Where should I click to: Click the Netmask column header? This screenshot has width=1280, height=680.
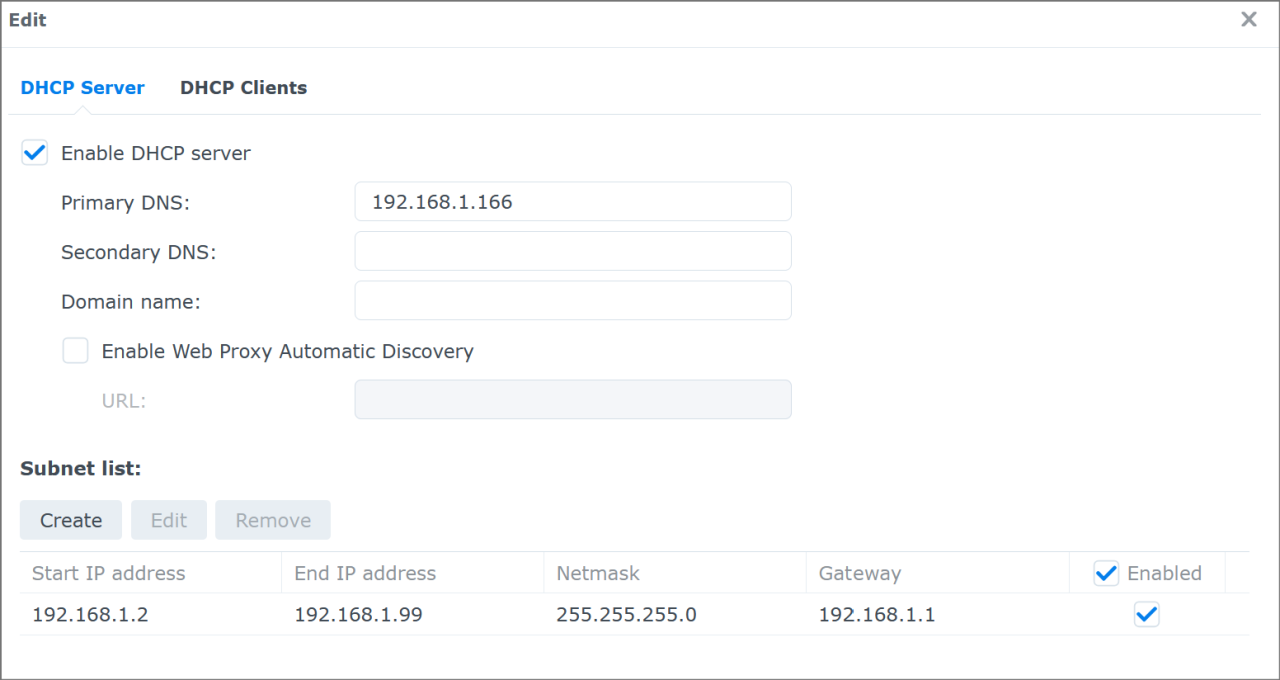598,572
